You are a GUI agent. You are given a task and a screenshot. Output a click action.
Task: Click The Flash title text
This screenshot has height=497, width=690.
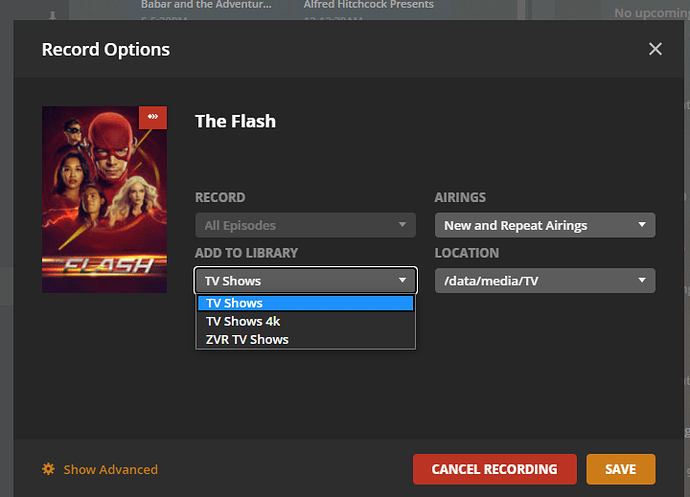click(235, 121)
